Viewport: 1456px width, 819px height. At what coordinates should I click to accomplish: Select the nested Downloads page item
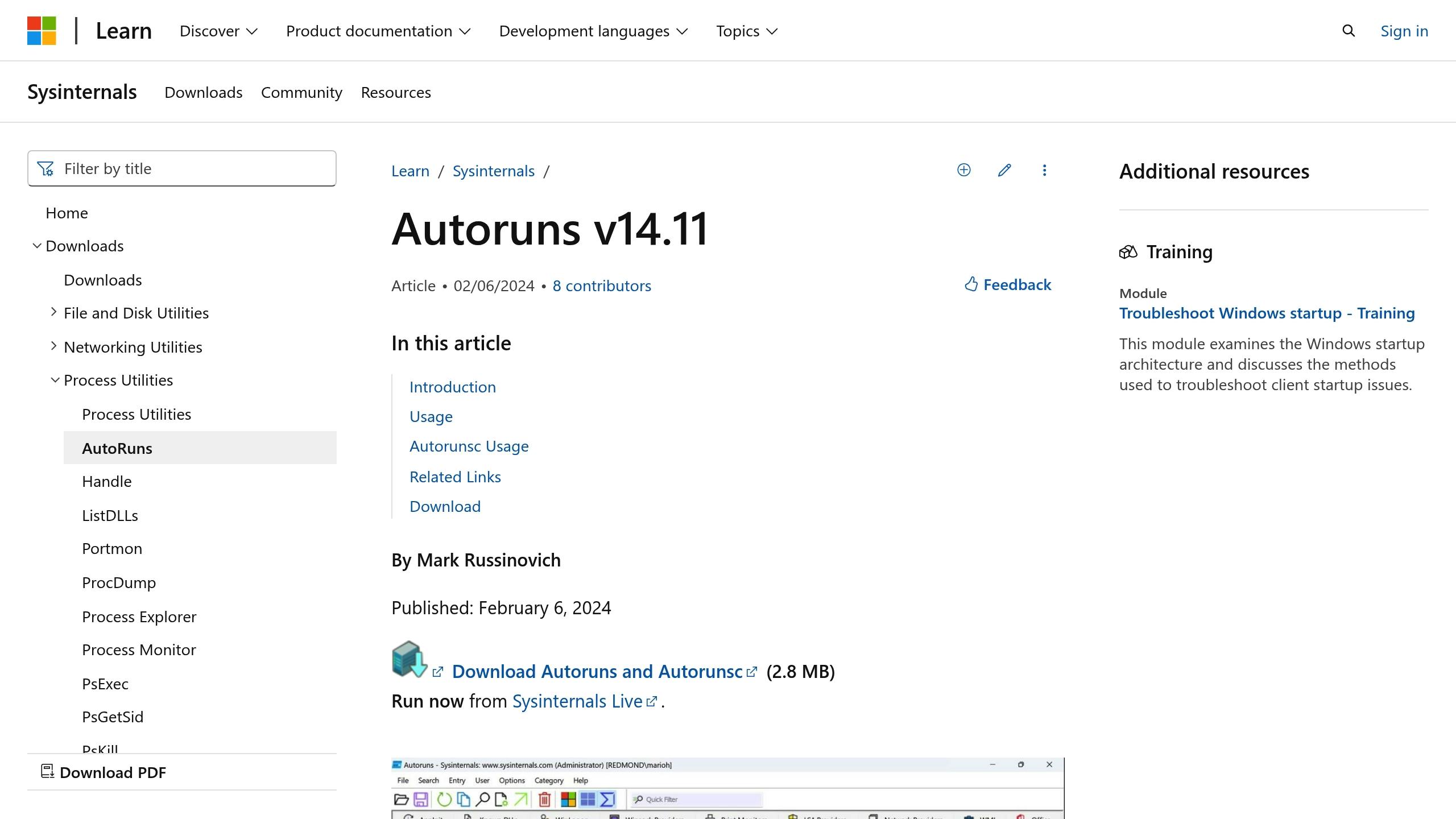coord(103,280)
